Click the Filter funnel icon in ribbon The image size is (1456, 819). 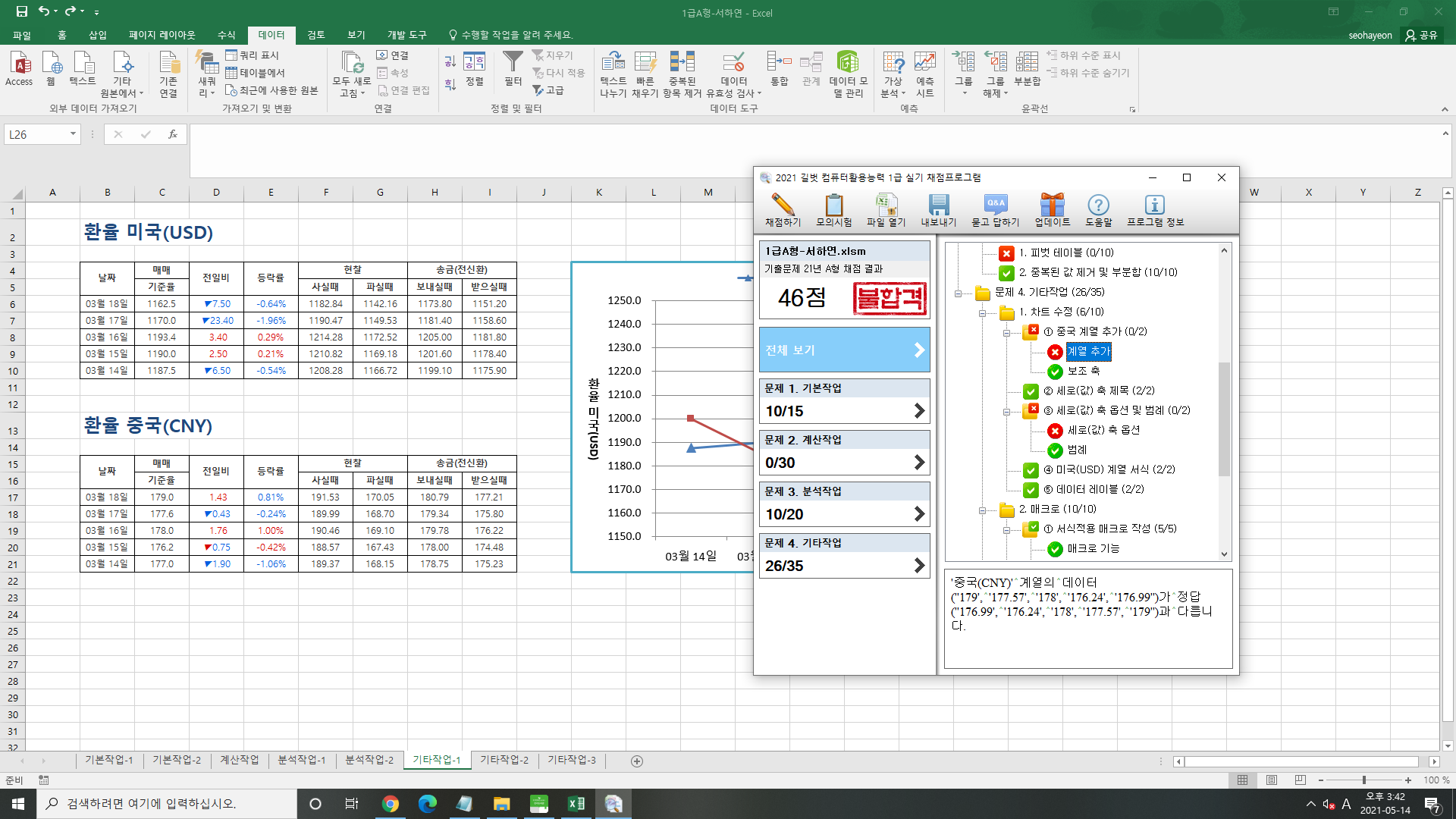[x=513, y=62]
